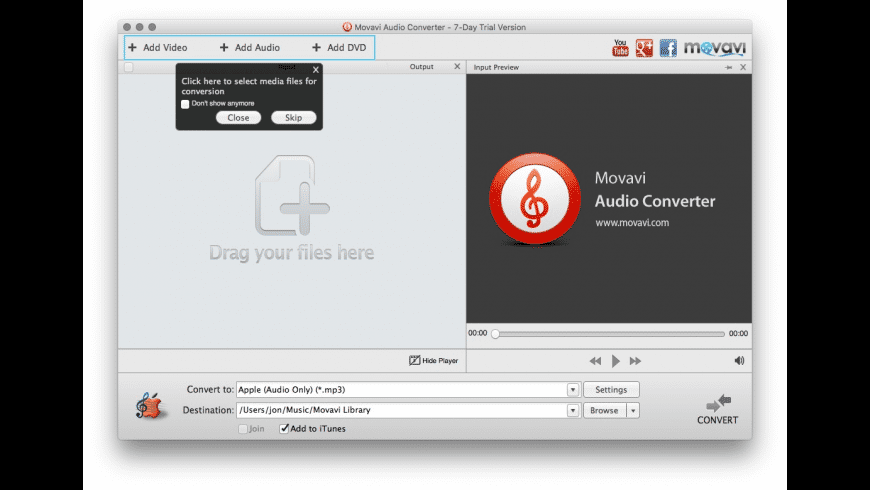870x490 pixels.
Task: Click the Movavi Audio Converter treble clef logo
Action: (x=534, y=199)
